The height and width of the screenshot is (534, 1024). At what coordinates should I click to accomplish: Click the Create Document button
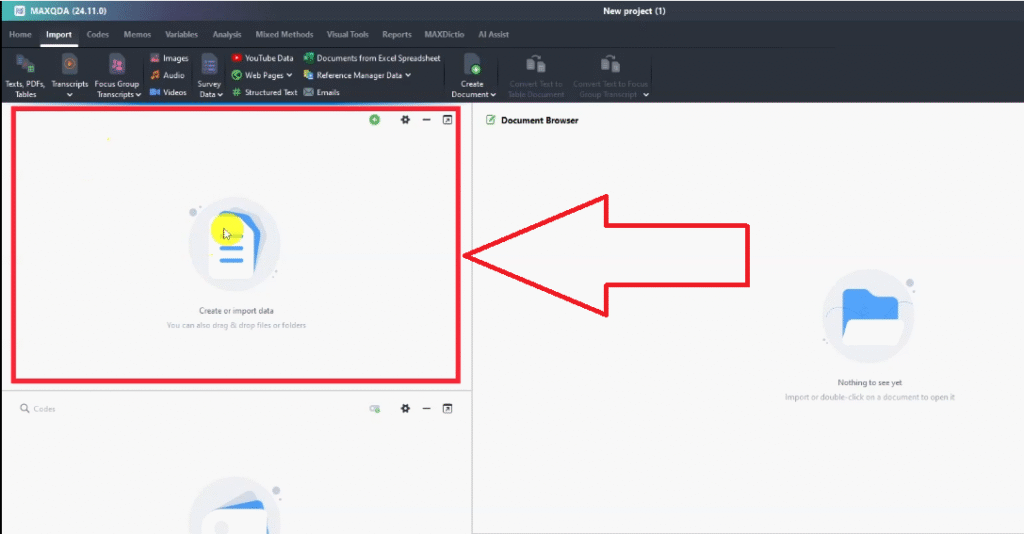[473, 76]
